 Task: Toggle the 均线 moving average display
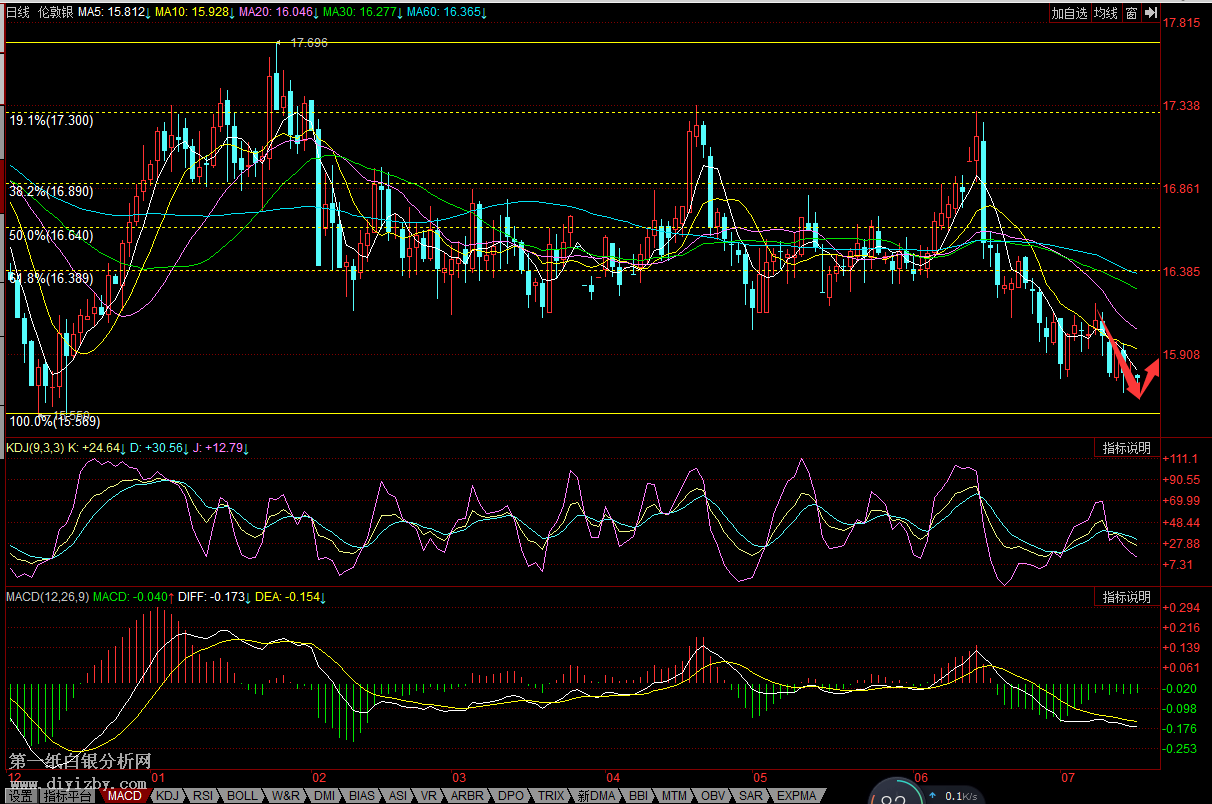pyautogui.click(x=1105, y=13)
